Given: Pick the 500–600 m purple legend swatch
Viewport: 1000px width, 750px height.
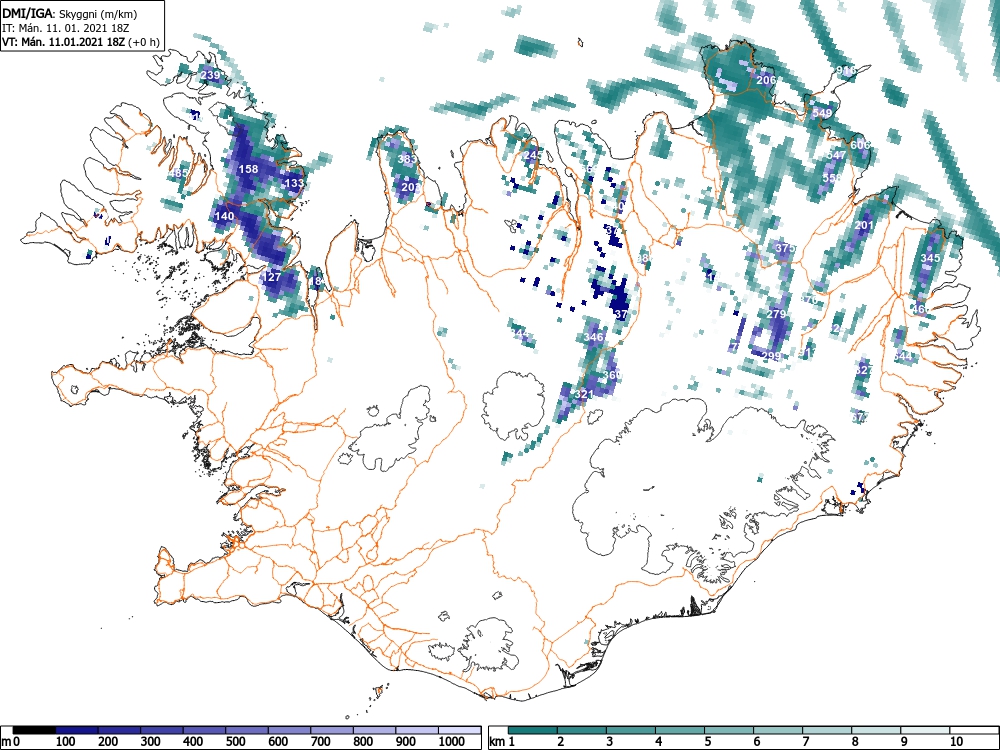Looking at the screenshot, I should click(x=247, y=730).
